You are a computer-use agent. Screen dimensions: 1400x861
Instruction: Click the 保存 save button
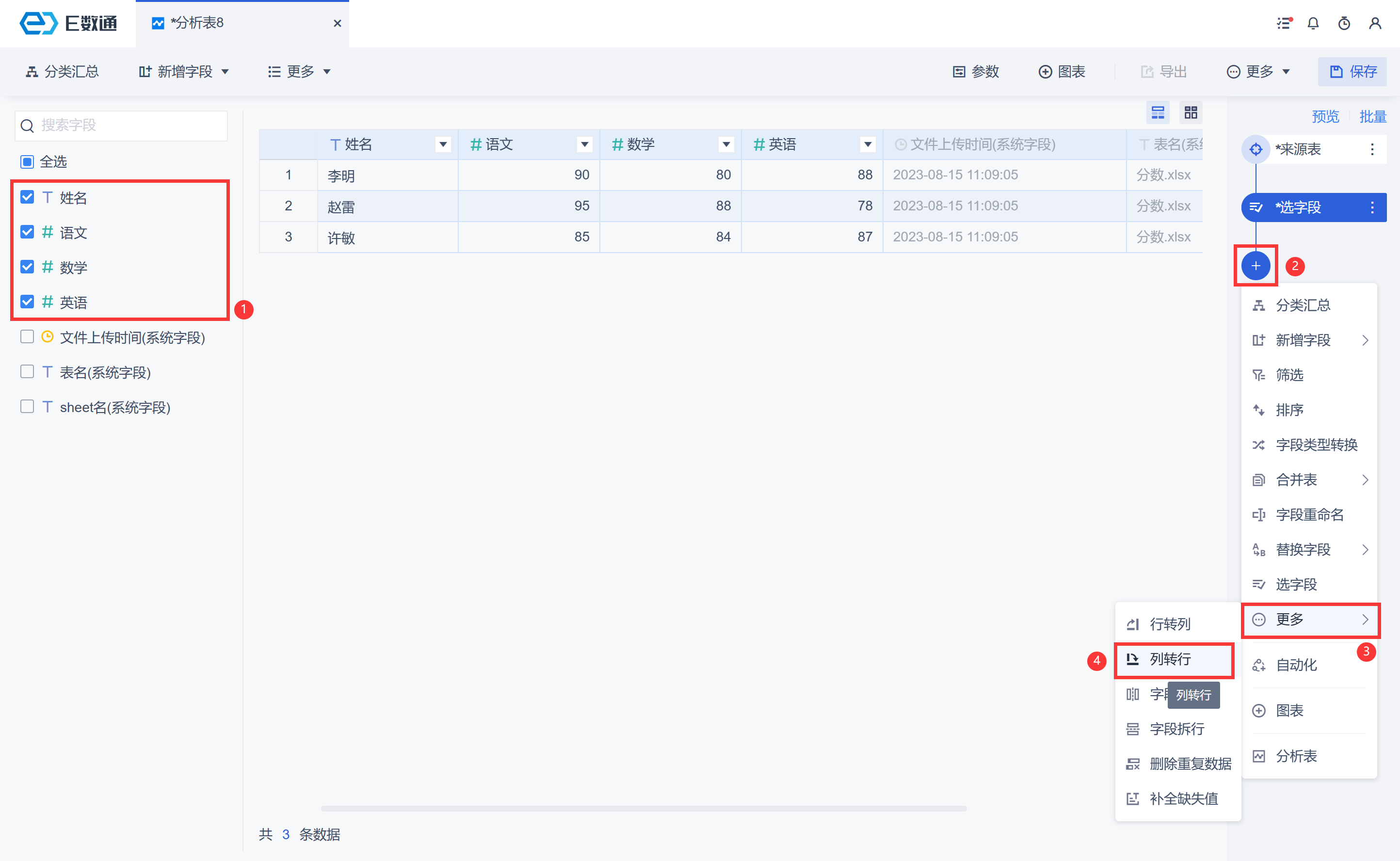pos(1353,72)
